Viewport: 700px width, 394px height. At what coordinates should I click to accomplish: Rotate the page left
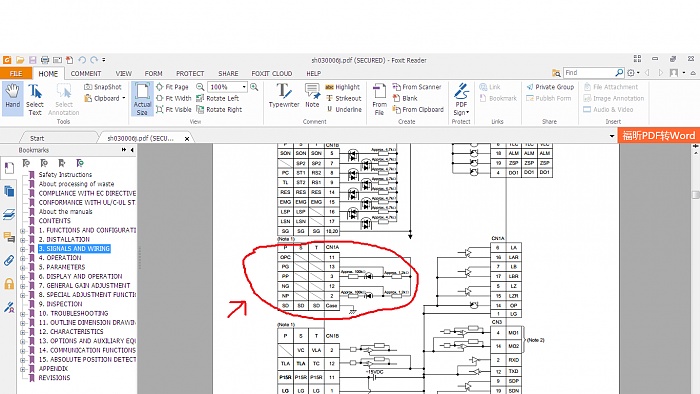click(x=217, y=98)
